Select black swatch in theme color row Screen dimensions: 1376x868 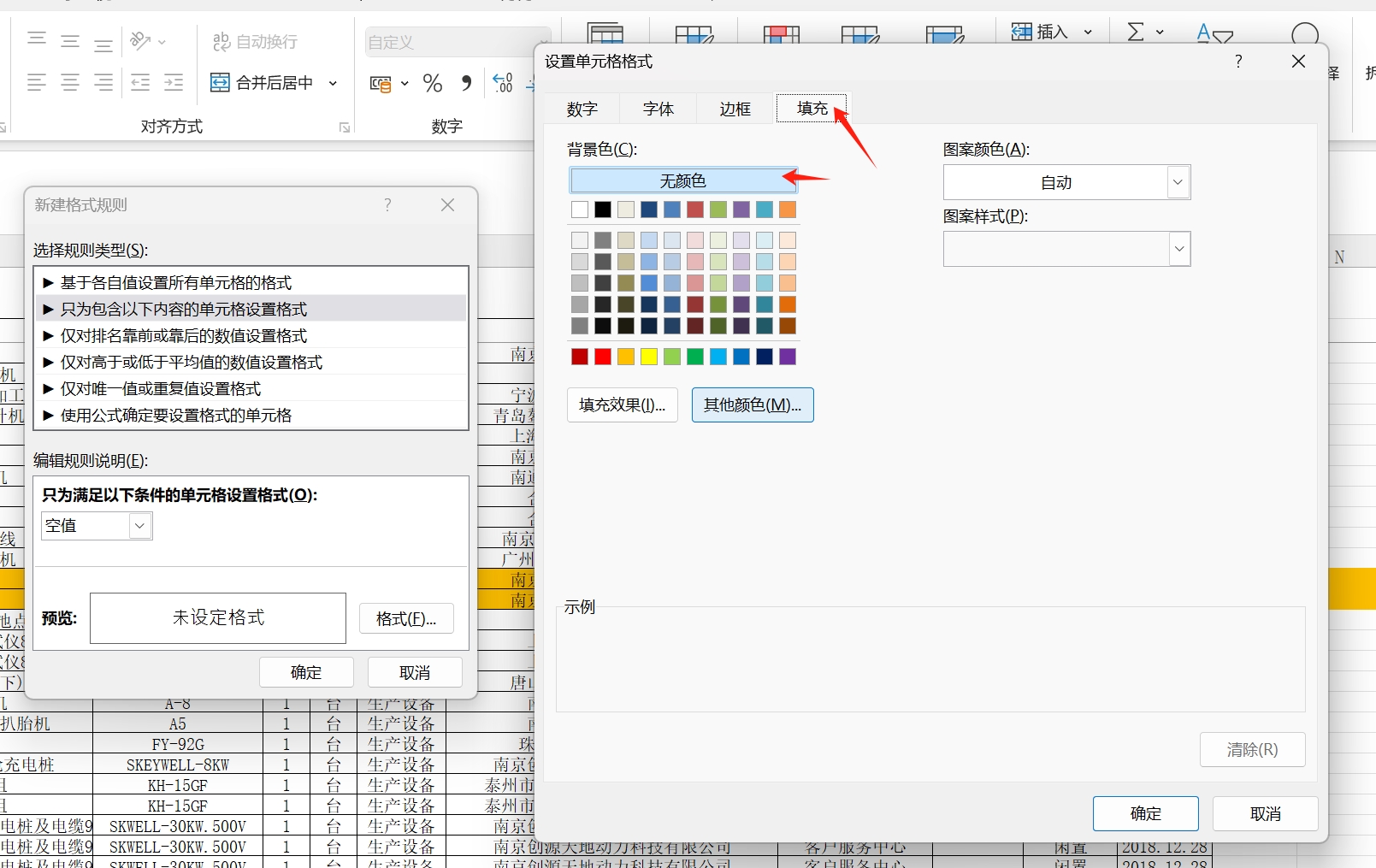pyautogui.click(x=603, y=210)
